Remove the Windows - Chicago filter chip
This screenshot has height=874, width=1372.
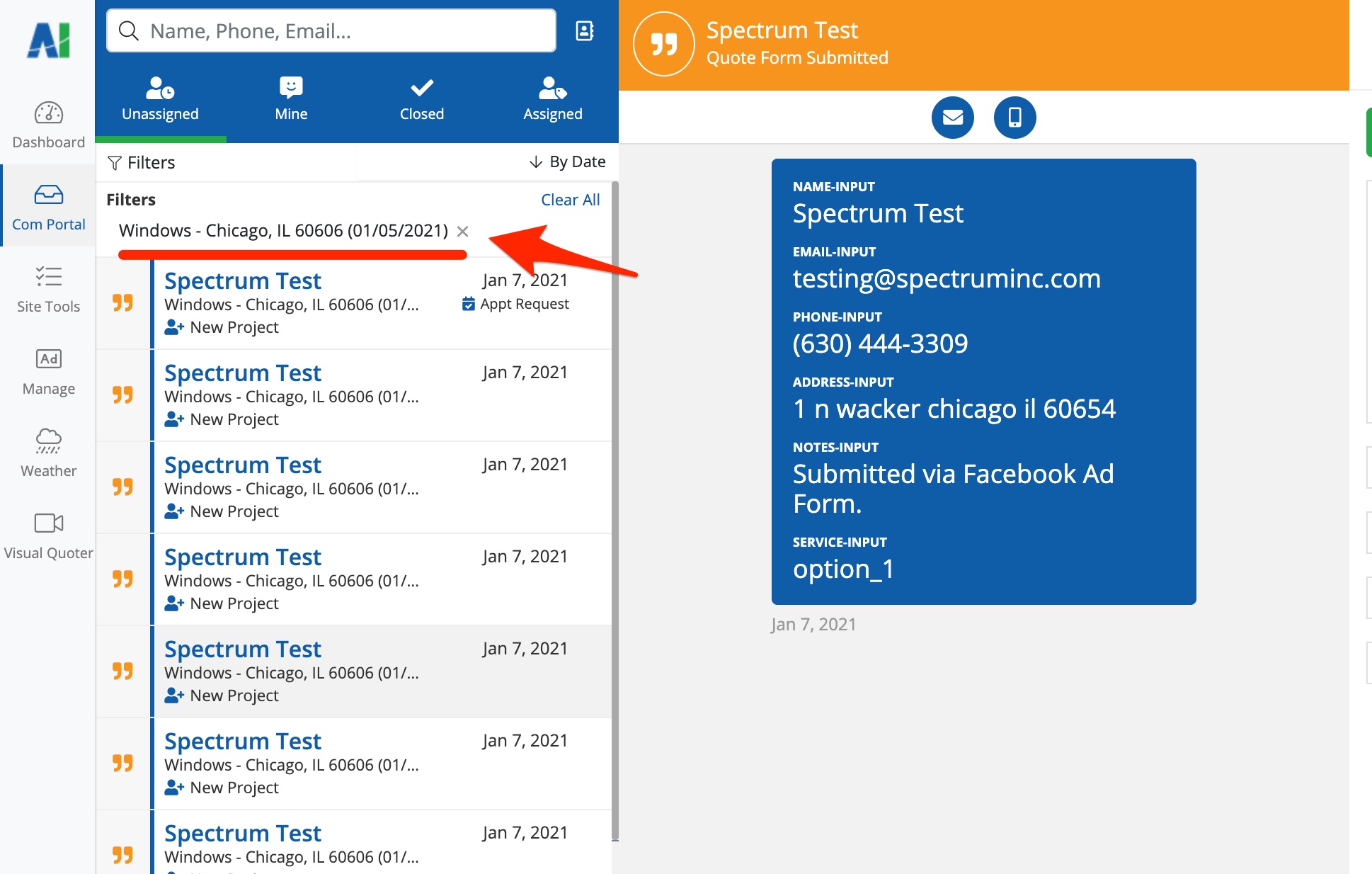tap(463, 231)
